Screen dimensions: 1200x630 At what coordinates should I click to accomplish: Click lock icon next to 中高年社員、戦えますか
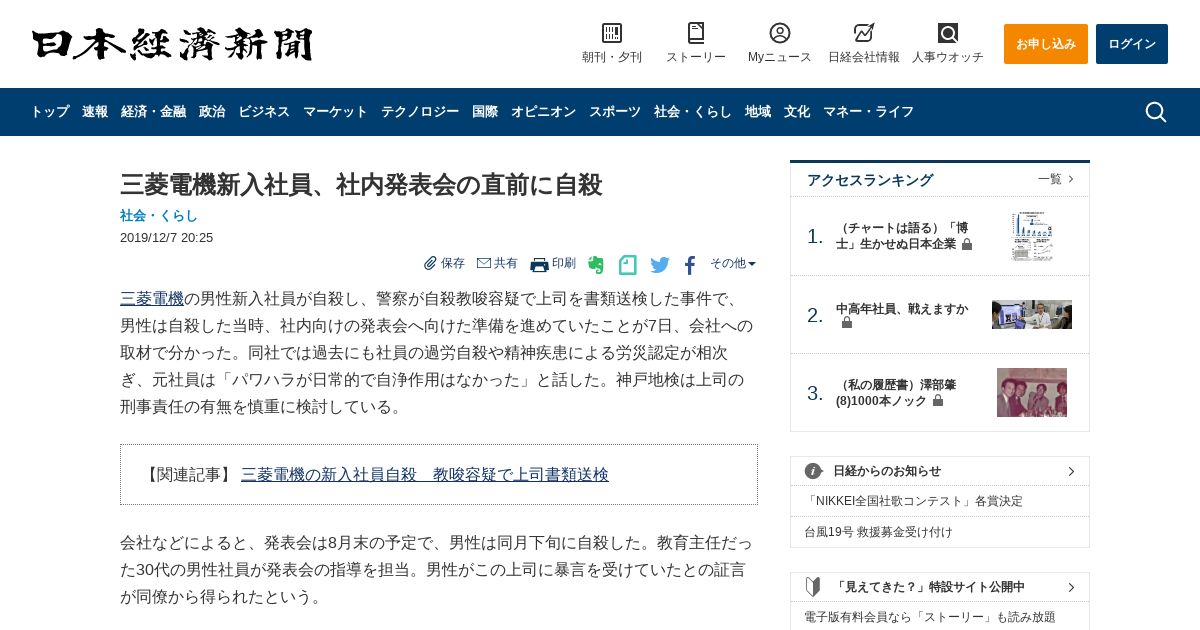(x=847, y=323)
